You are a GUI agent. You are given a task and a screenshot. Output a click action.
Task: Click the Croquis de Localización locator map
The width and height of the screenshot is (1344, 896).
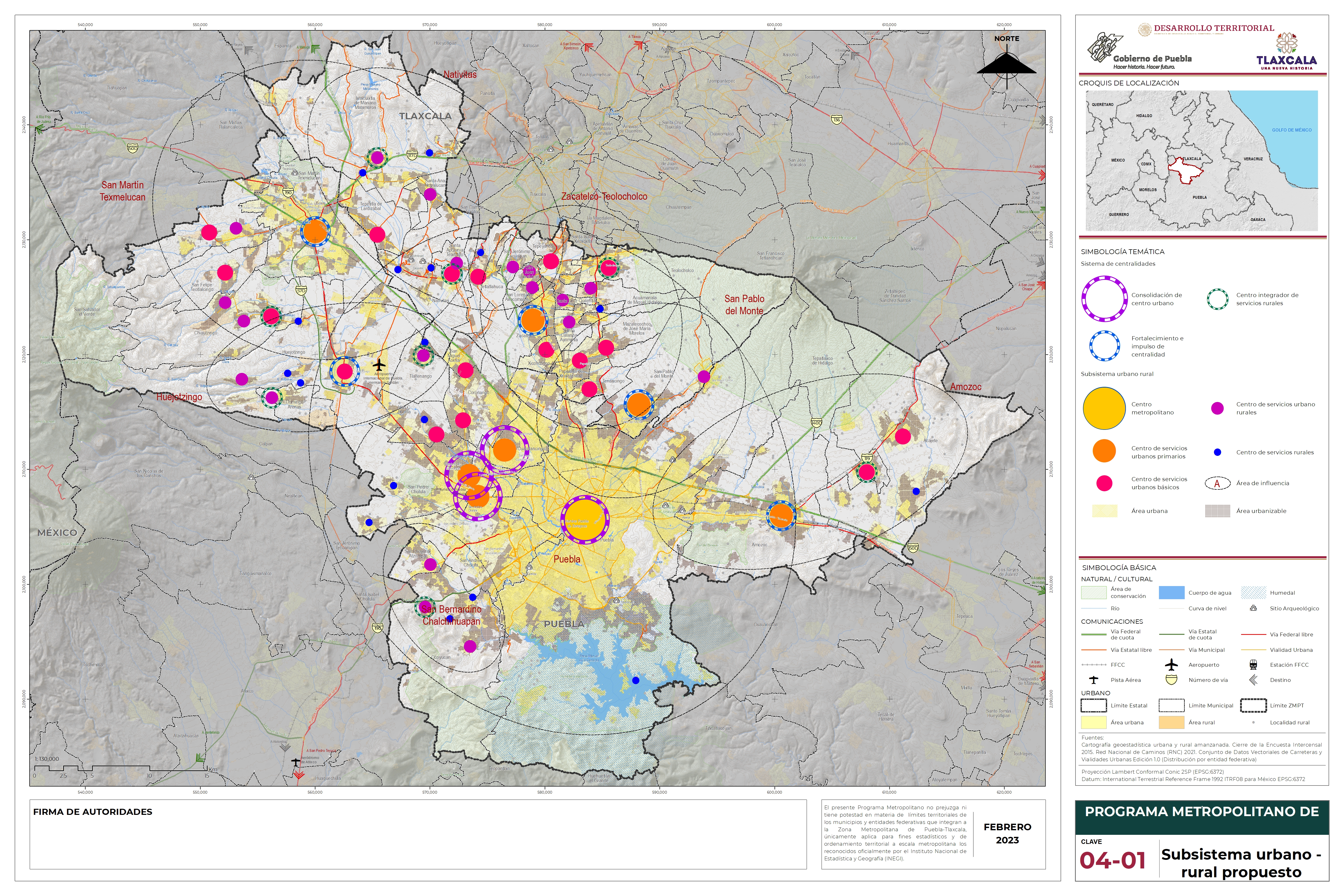coord(1202,161)
